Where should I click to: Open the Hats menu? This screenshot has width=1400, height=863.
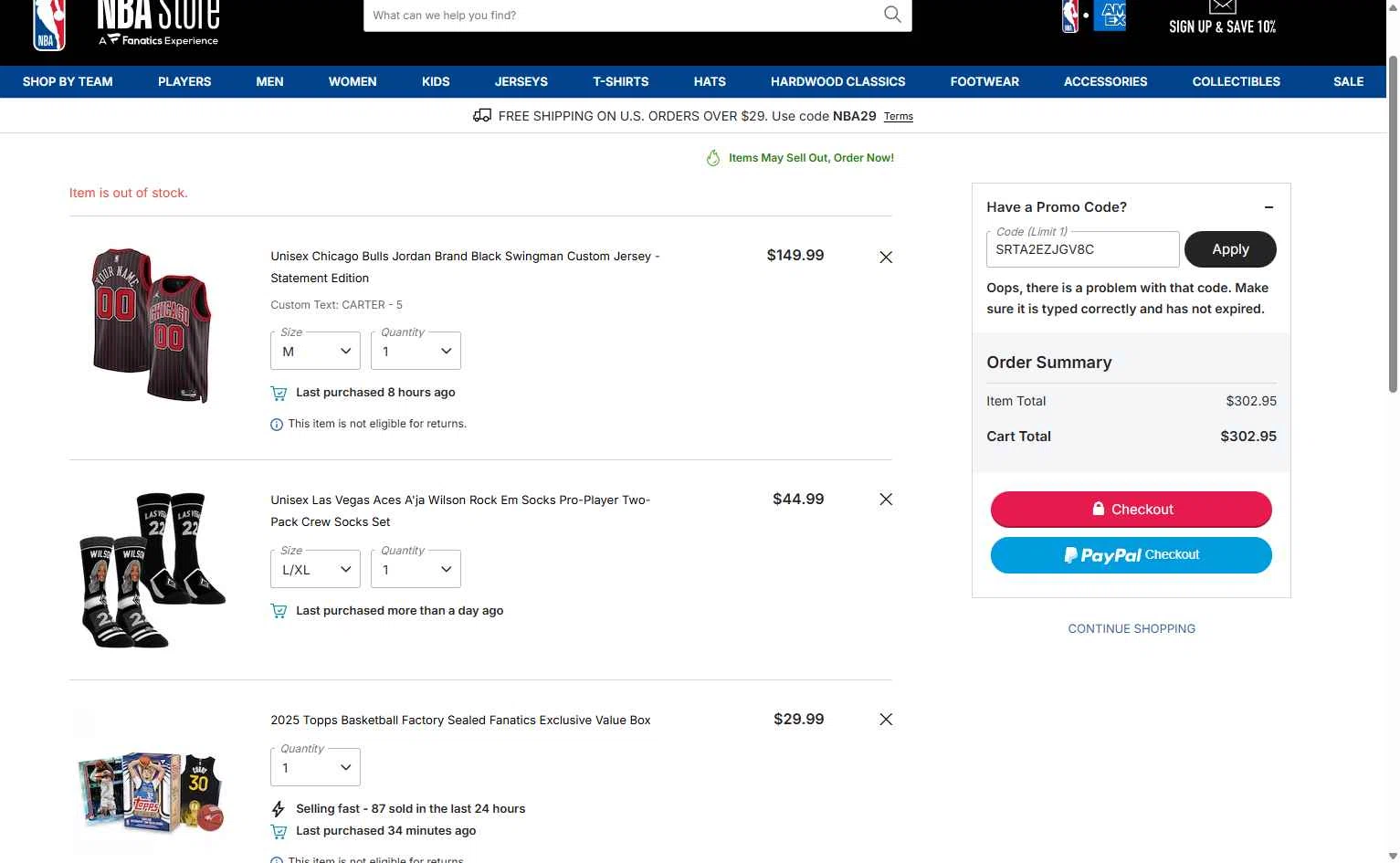[710, 81]
